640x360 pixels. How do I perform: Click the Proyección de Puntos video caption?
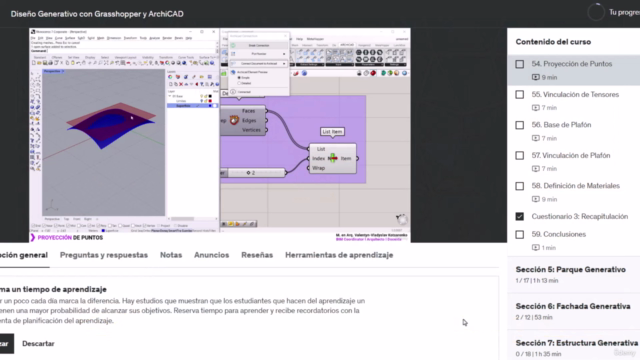pos(70,238)
